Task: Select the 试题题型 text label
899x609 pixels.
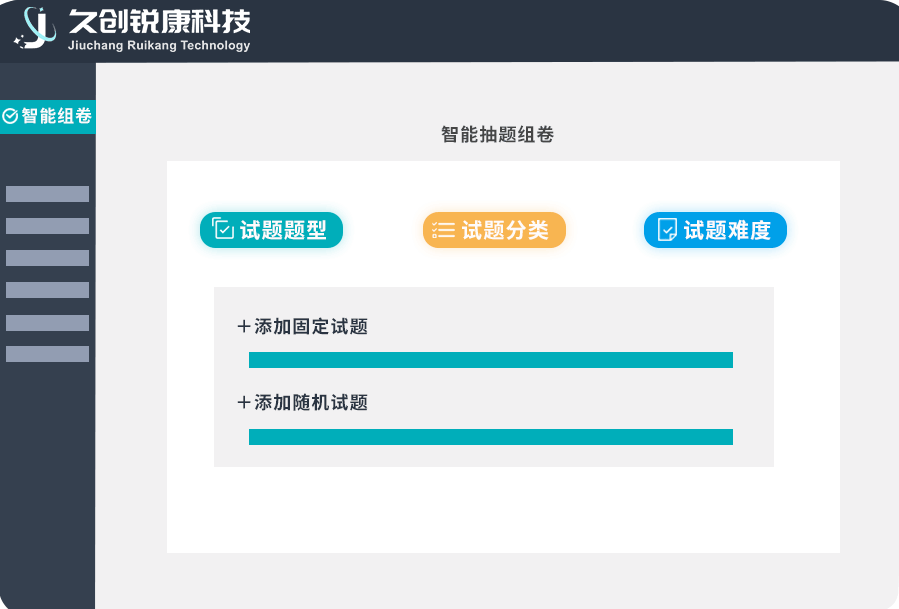Action: pos(283,230)
